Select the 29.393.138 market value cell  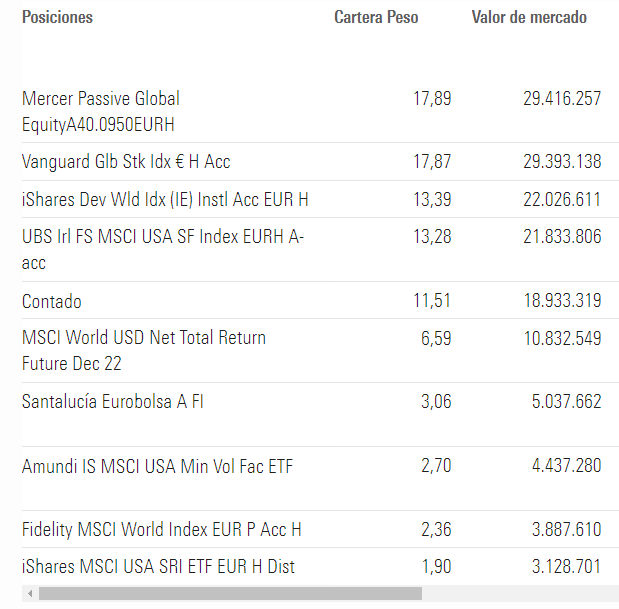562,161
